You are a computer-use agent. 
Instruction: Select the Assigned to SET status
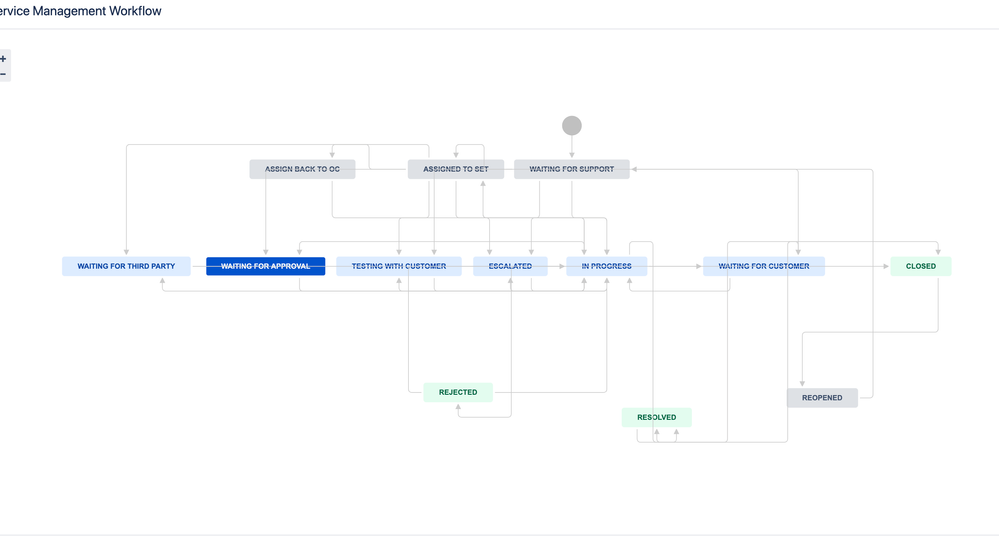(x=456, y=169)
